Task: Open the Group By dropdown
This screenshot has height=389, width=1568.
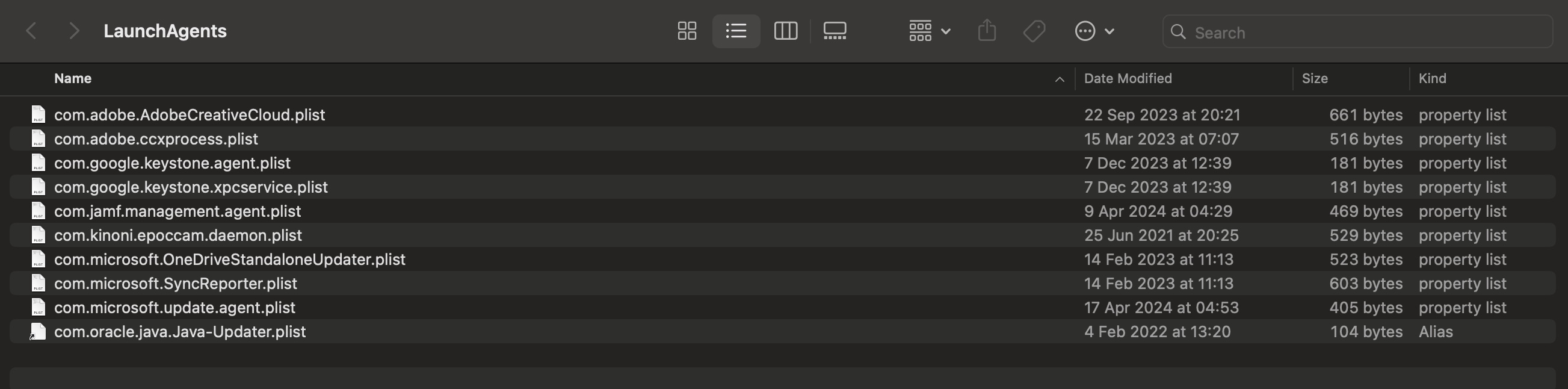Action: [929, 31]
